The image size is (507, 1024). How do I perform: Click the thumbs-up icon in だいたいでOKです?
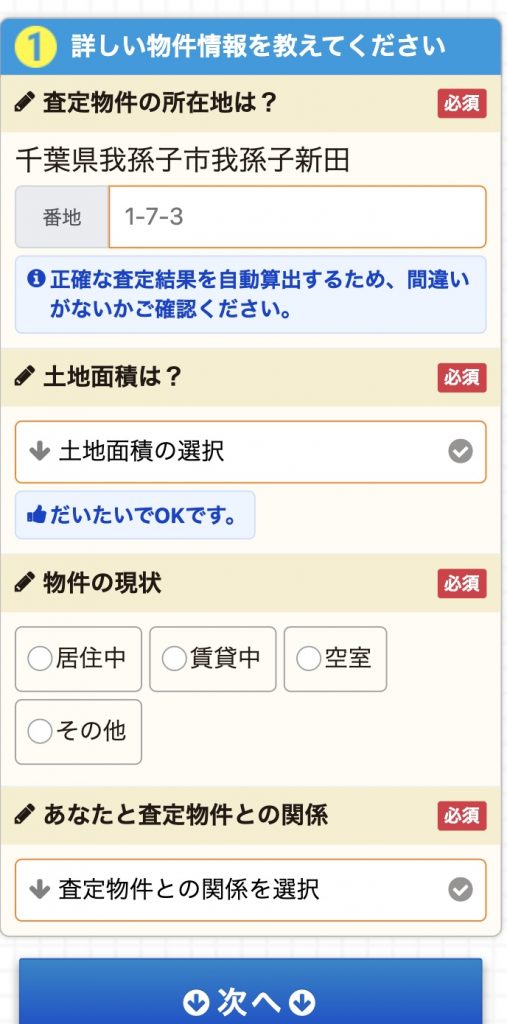36,516
